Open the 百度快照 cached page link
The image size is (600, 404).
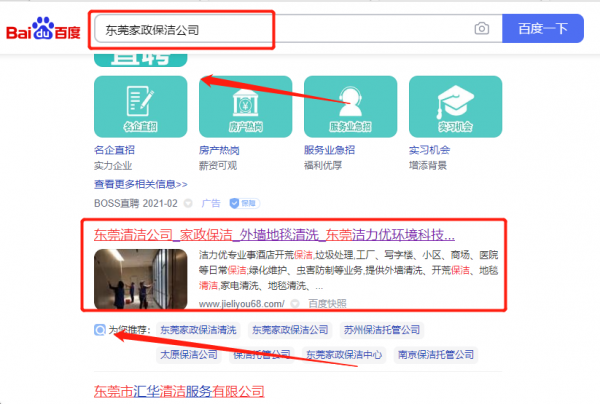(327, 302)
